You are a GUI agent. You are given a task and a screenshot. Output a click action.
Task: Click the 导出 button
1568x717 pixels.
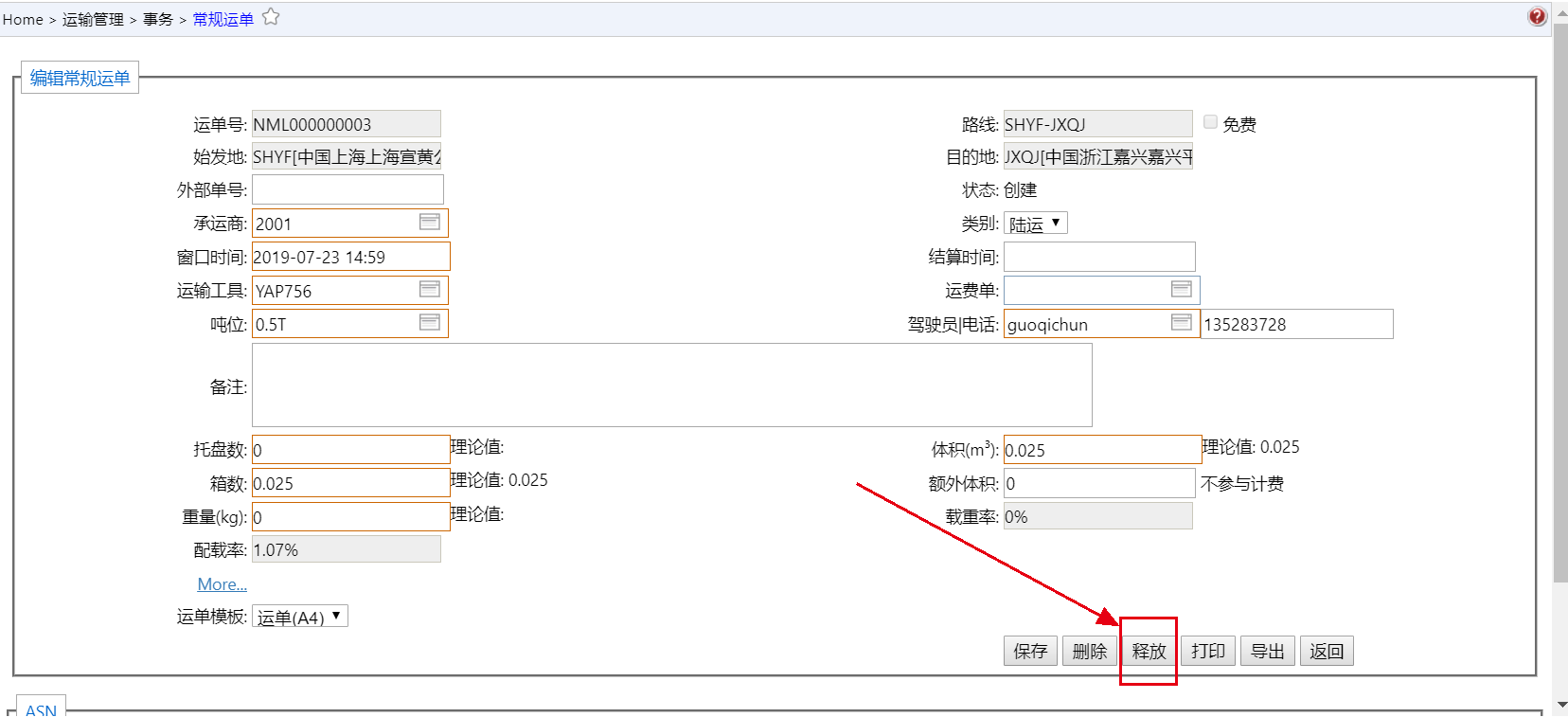point(1267,651)
